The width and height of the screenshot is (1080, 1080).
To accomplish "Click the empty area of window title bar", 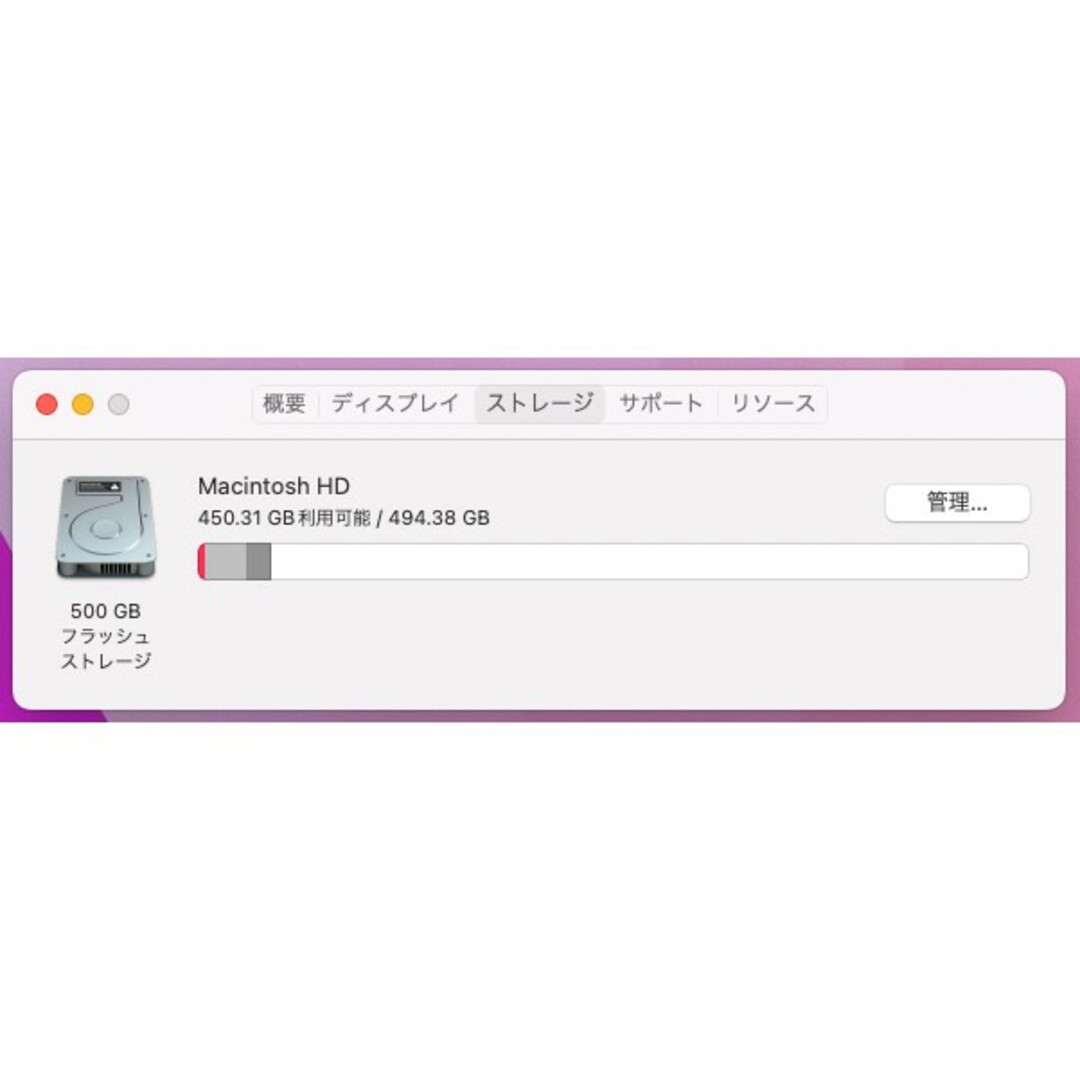I will [x=944, y=404].
